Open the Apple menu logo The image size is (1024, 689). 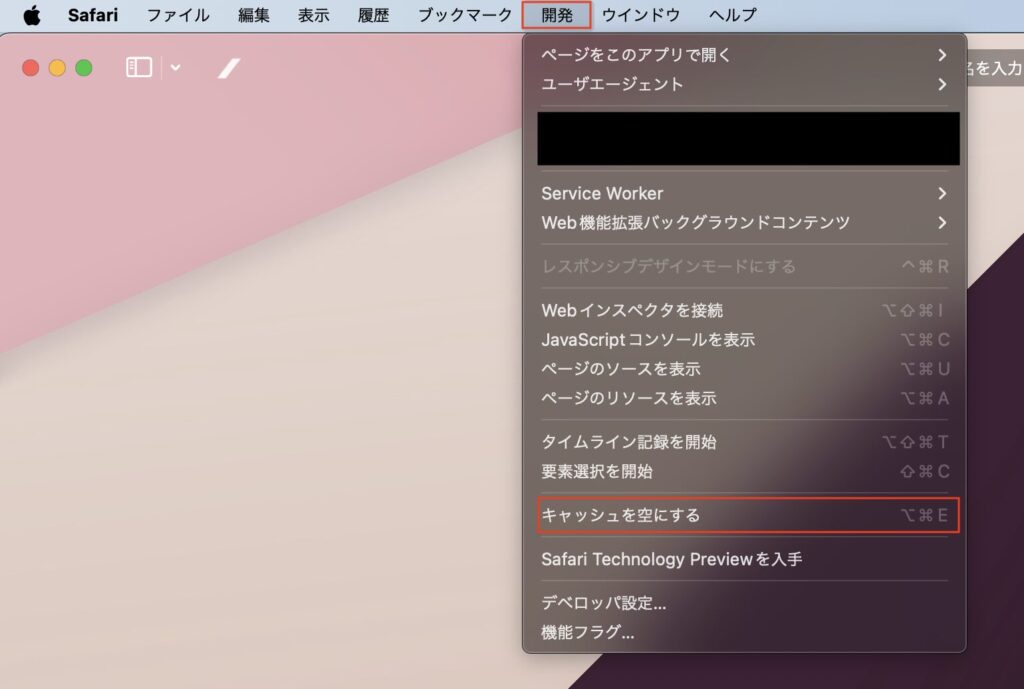32,15
